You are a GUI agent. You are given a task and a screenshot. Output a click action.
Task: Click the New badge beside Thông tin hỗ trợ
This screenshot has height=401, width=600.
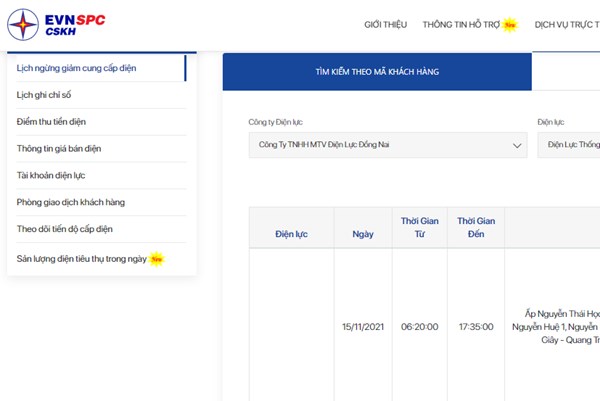[x=510, y=24]
